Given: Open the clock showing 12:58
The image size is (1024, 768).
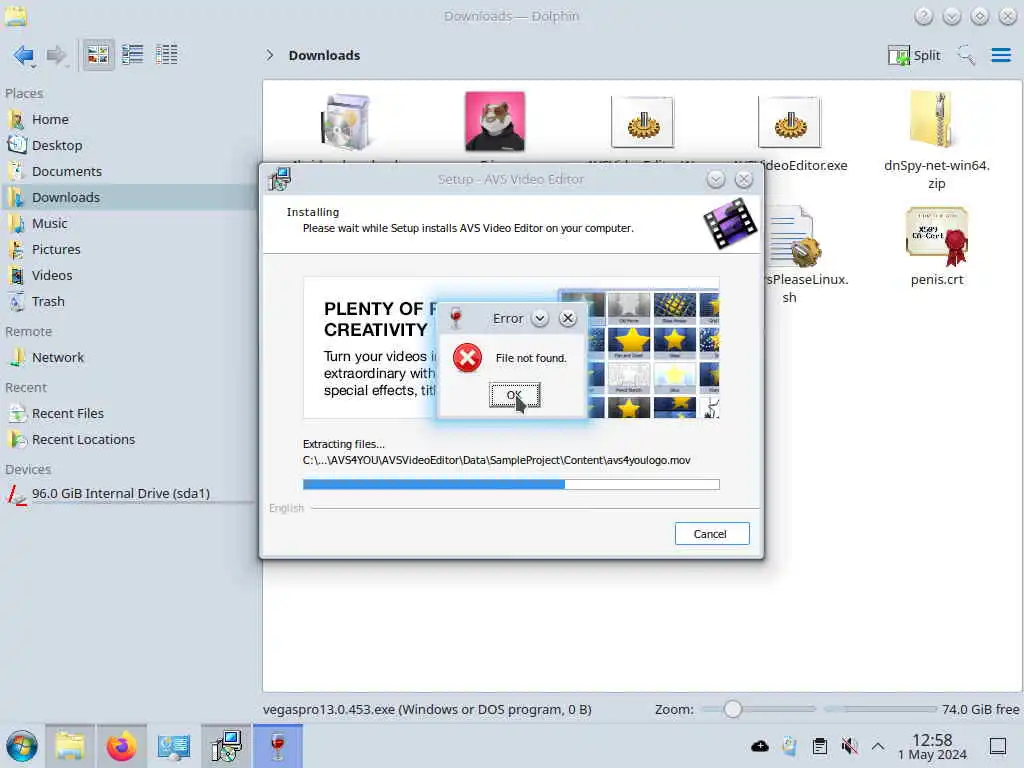Looking at the screenshot, I should (x=932, y=746).
